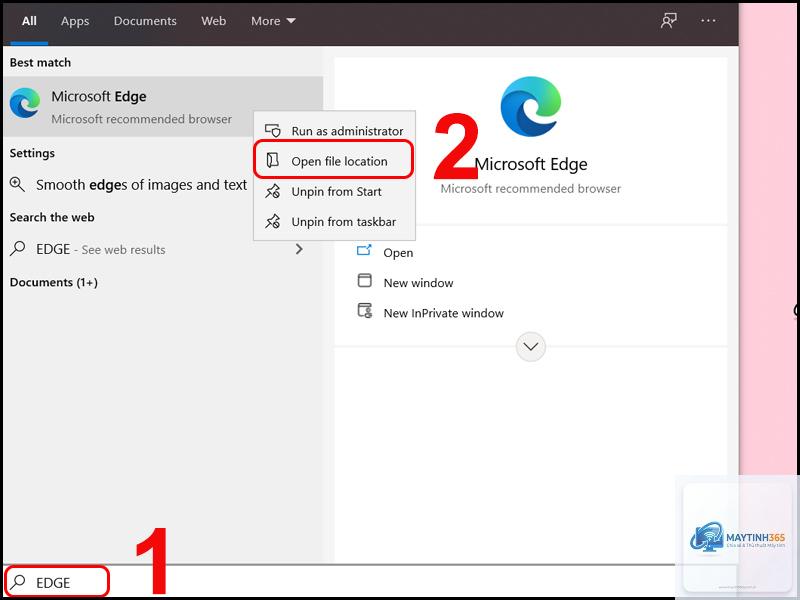Screen dimensions: 800x600
Task: Switch to the All search tab
Action: click(x=29, y=21)
